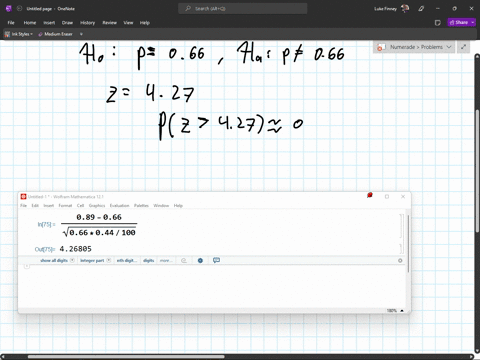480x360 pixels.
Task: Open the Edit menu in Mathematica
Action: 35,206
